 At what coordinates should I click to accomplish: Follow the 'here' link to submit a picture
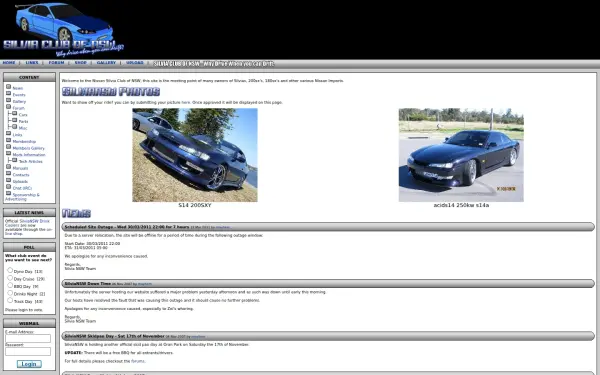(186, 103)
